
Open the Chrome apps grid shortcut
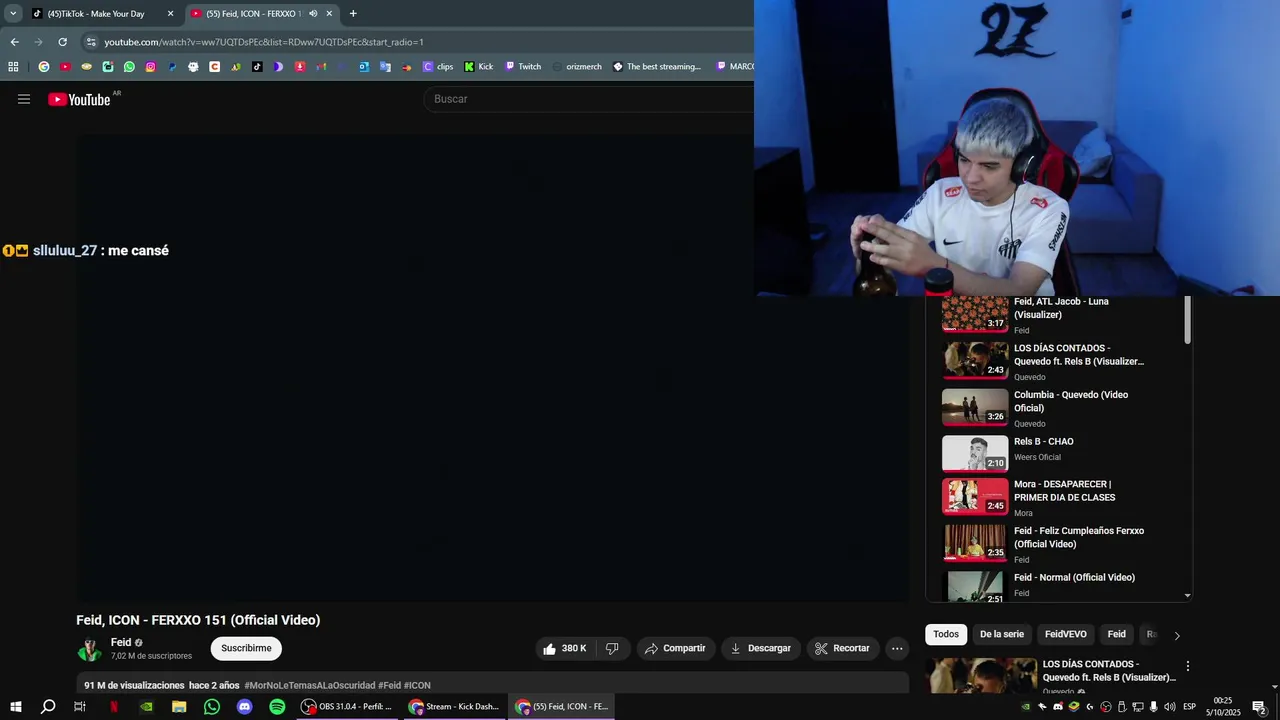pos(13,67)
